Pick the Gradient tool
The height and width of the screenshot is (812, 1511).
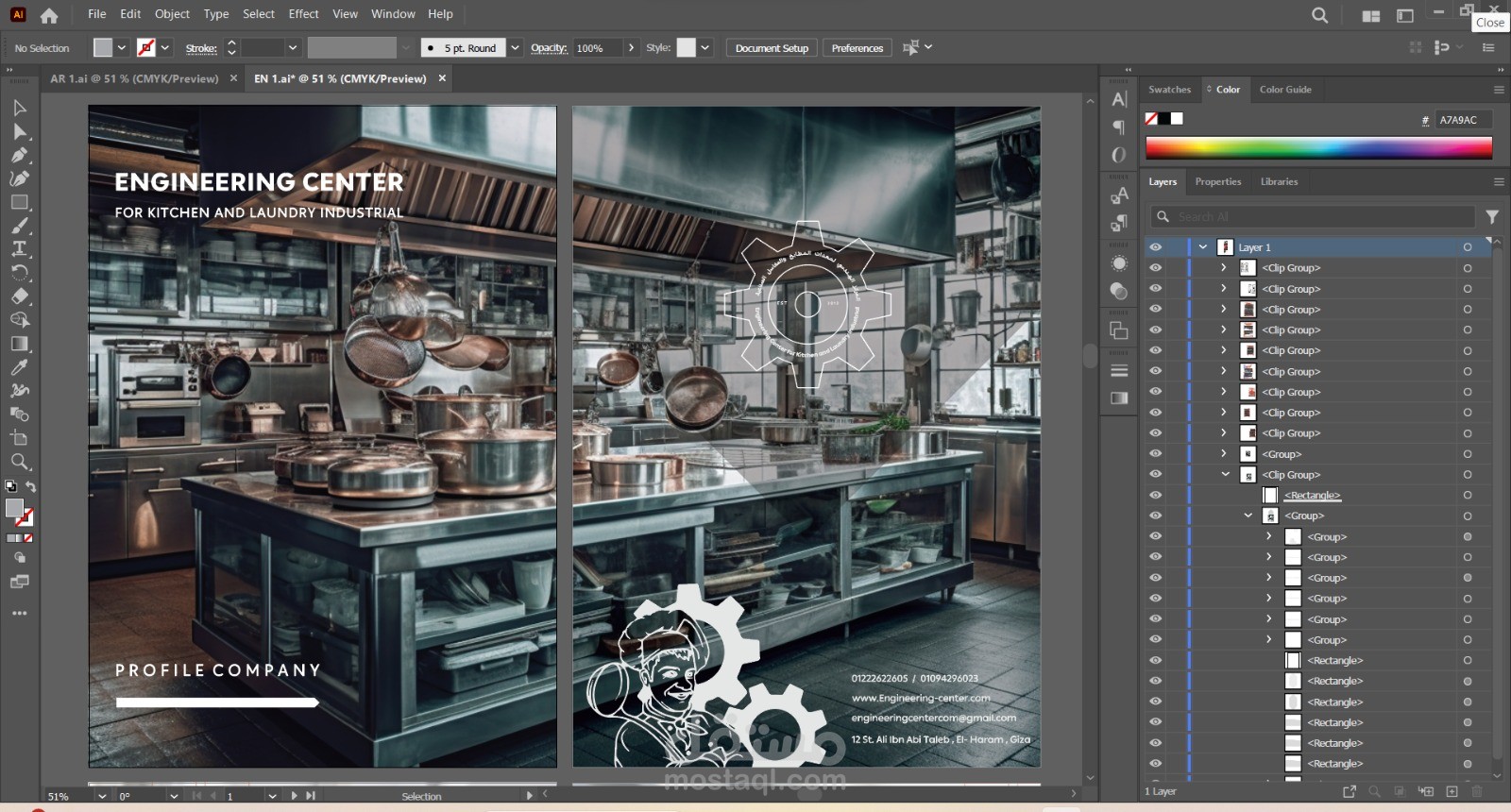pos(20,344)
